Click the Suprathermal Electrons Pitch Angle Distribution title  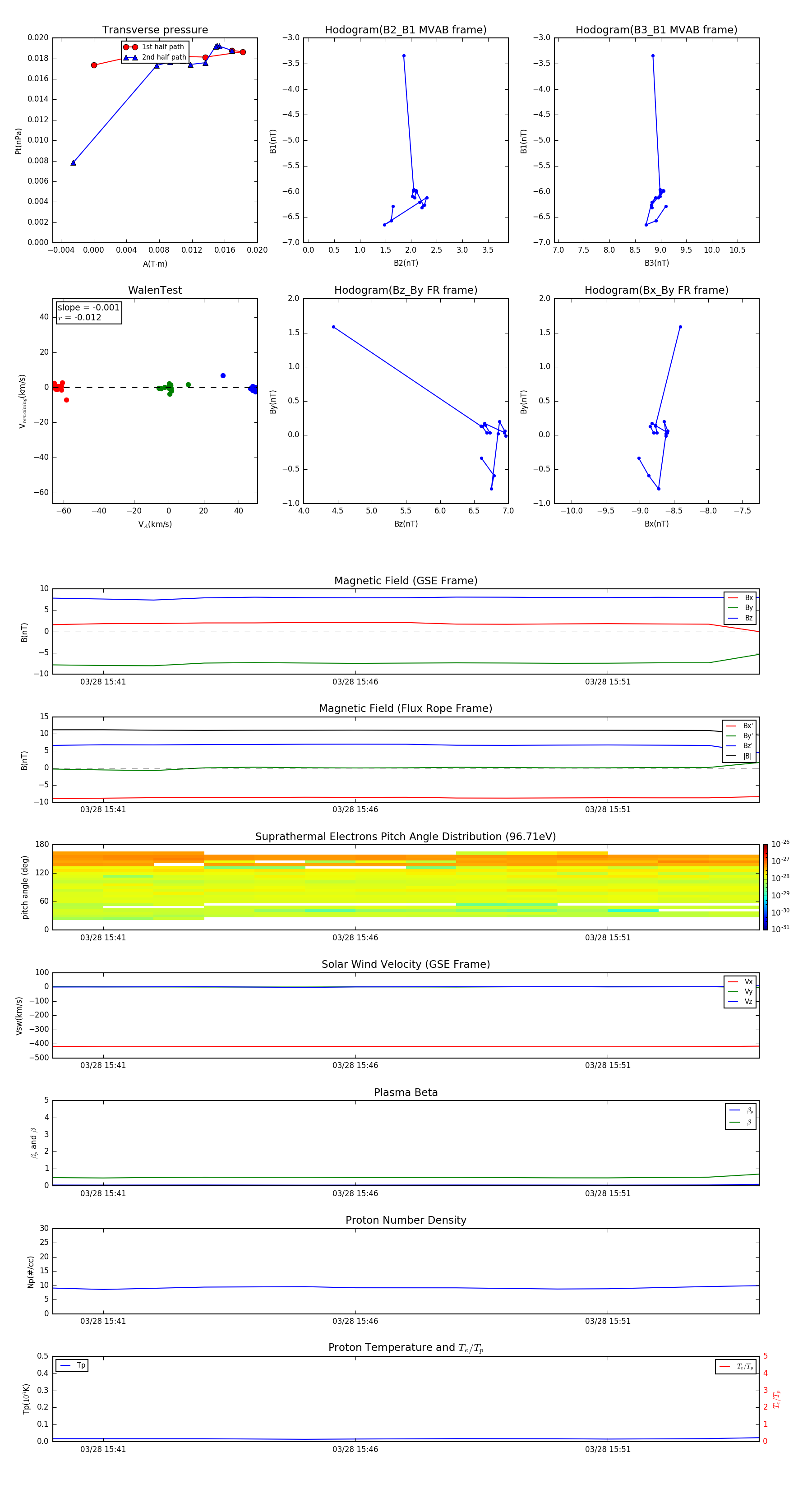coord(406,837)
